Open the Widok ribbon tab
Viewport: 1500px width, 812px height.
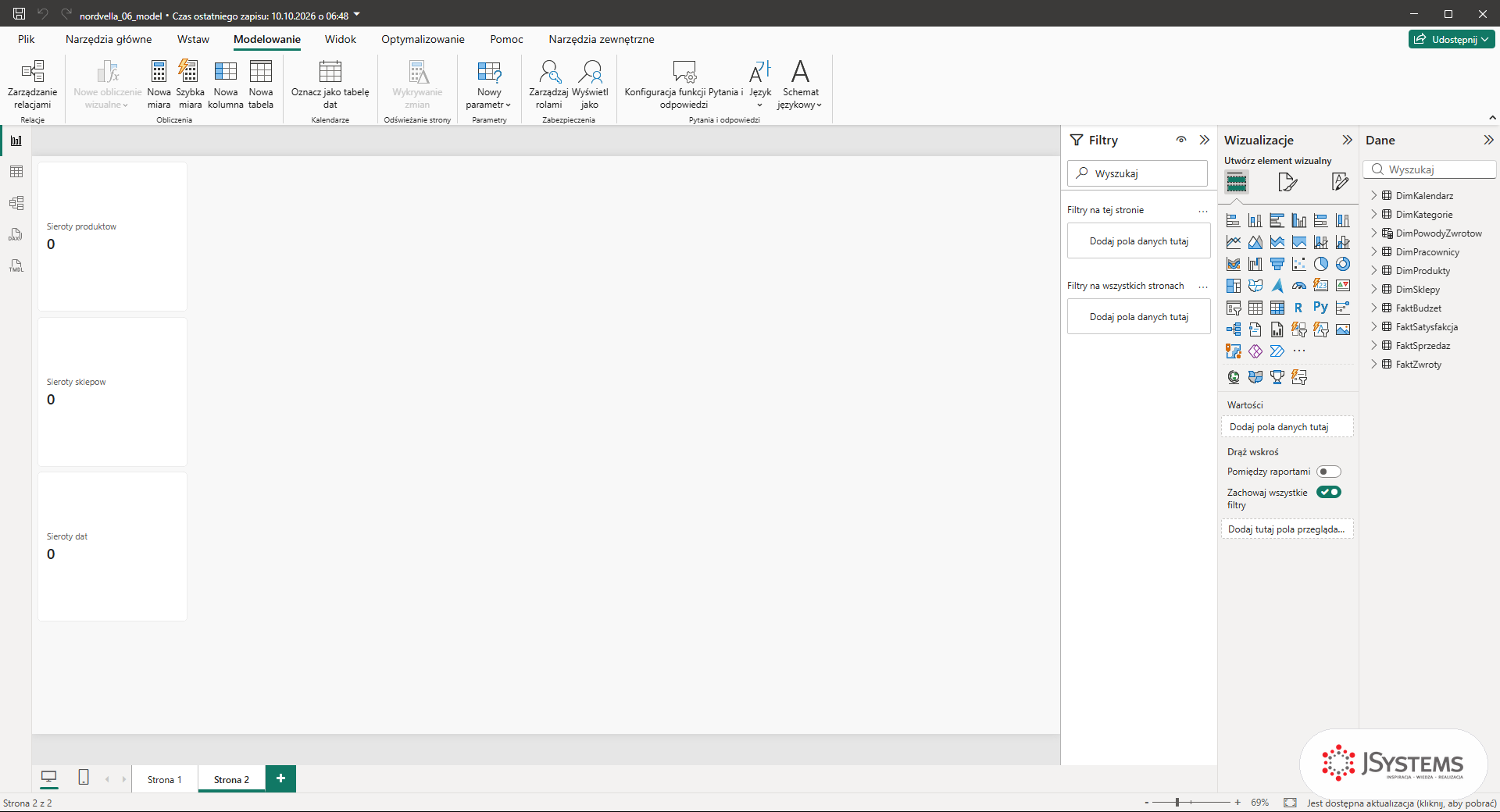tap(341, 39)
